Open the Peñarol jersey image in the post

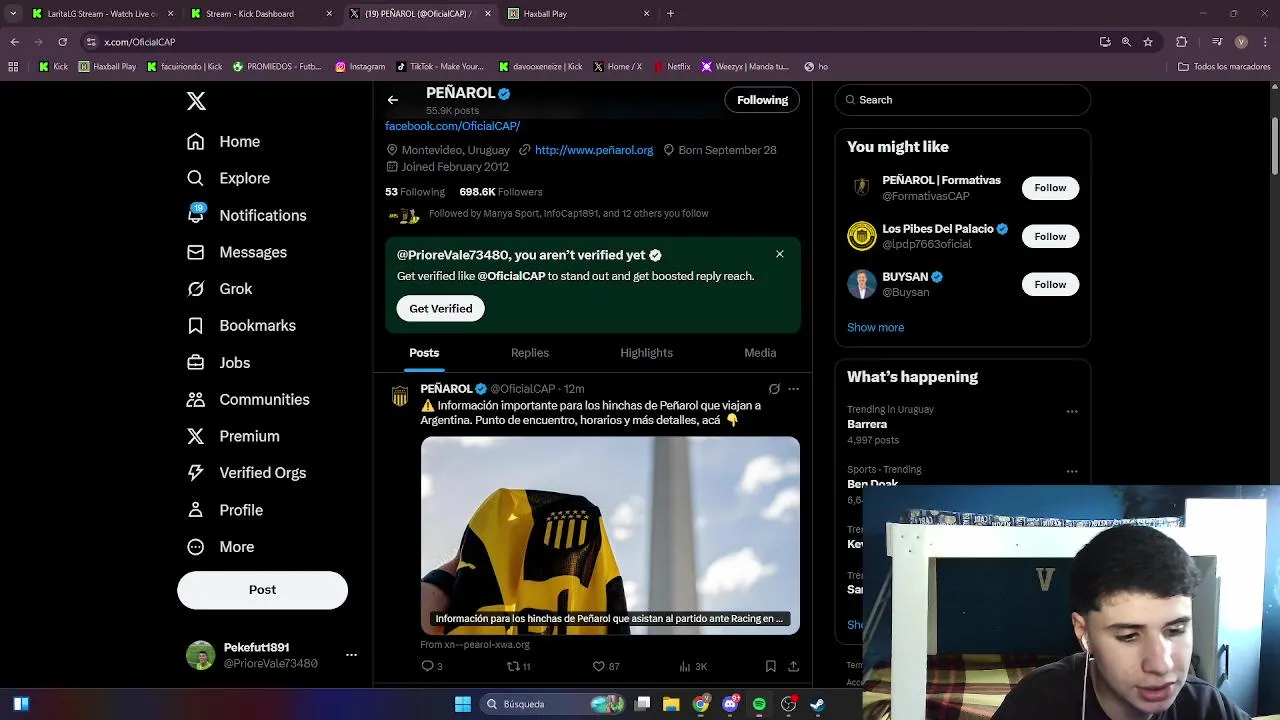tap(610, 535)
